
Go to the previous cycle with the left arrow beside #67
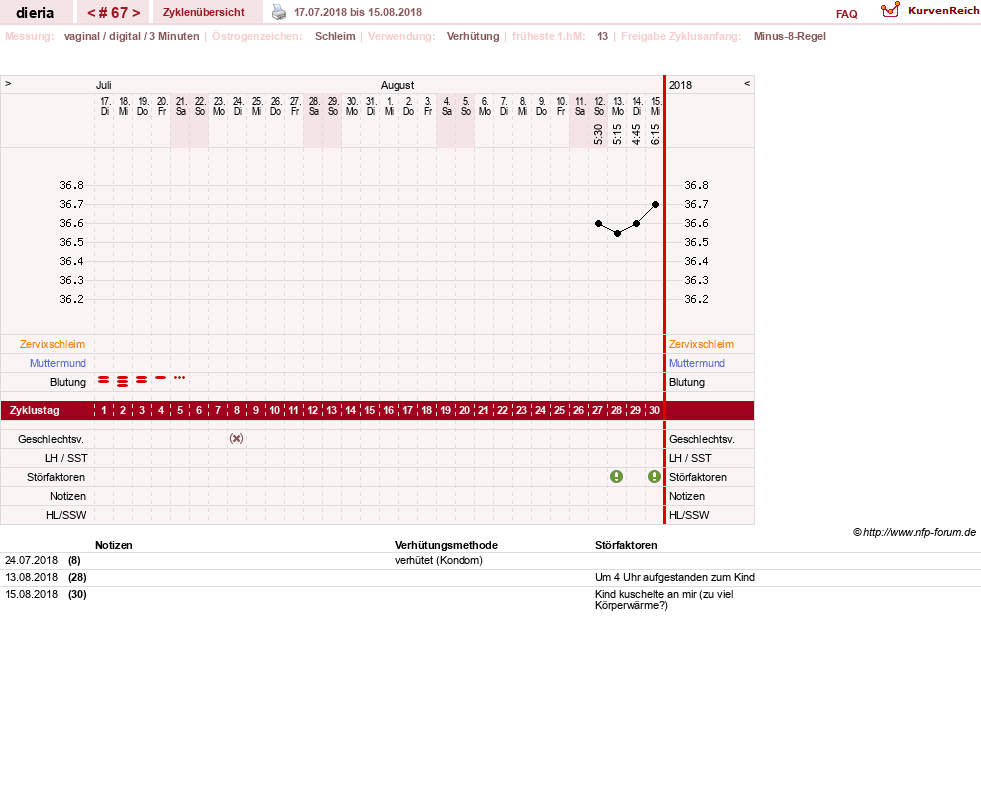91,13
